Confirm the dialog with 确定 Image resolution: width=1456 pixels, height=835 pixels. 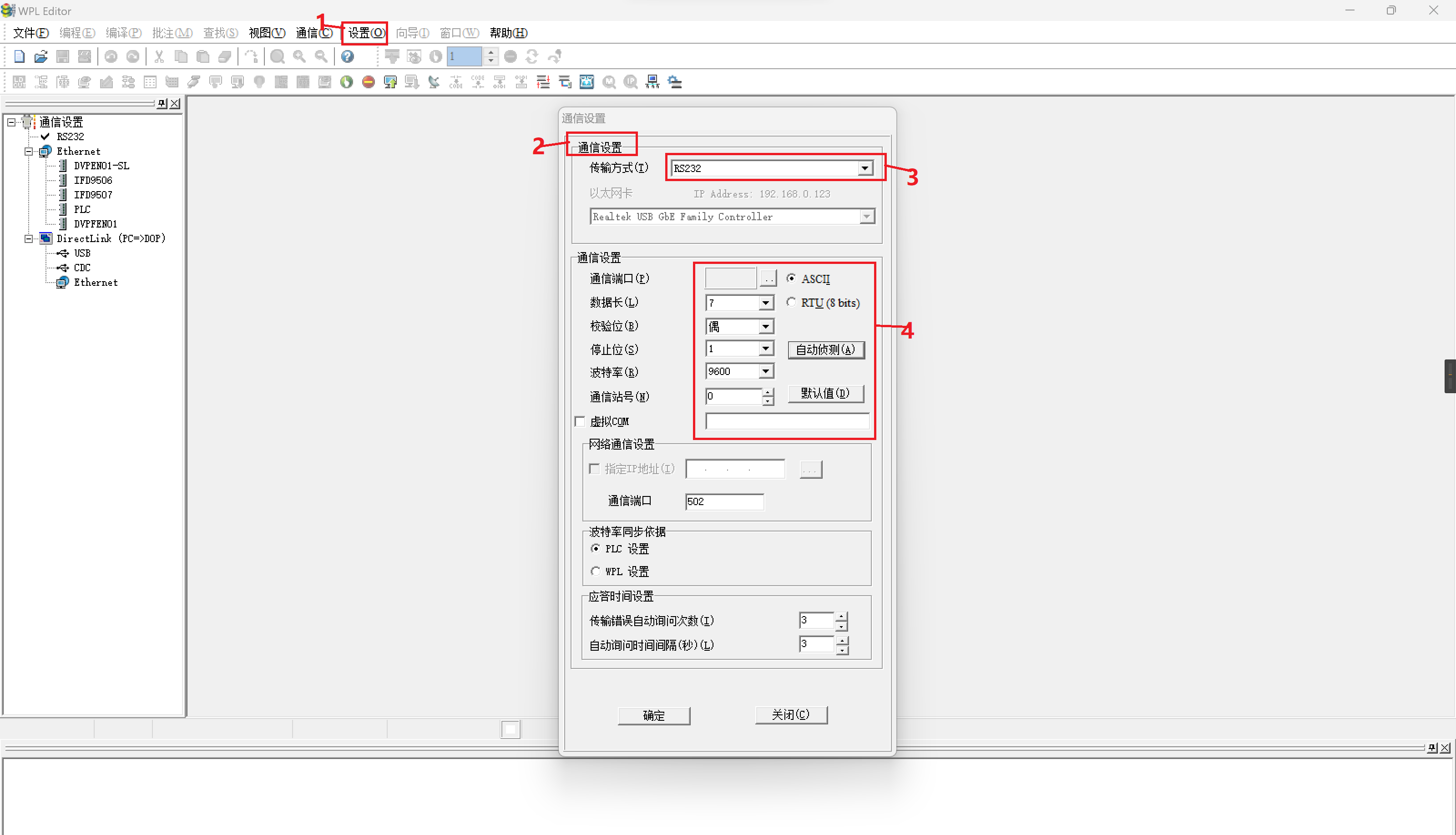point(654,716)
